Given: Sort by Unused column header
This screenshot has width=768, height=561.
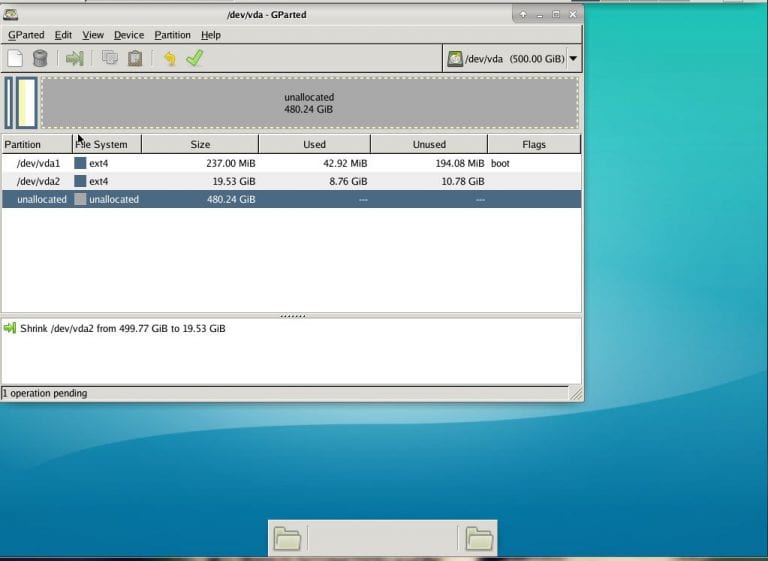Looking at the screenshot, I should pos(429,145).
